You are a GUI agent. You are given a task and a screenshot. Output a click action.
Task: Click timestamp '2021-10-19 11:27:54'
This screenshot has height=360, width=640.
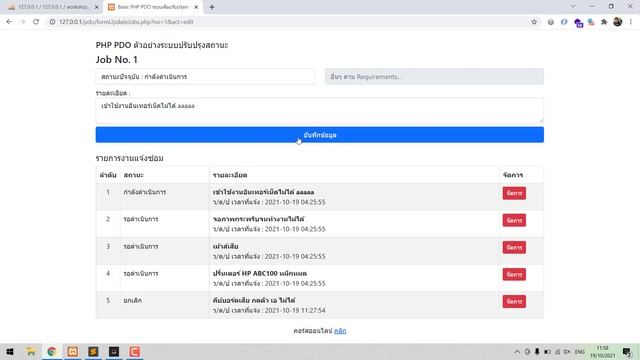click(x=295, y=311)
